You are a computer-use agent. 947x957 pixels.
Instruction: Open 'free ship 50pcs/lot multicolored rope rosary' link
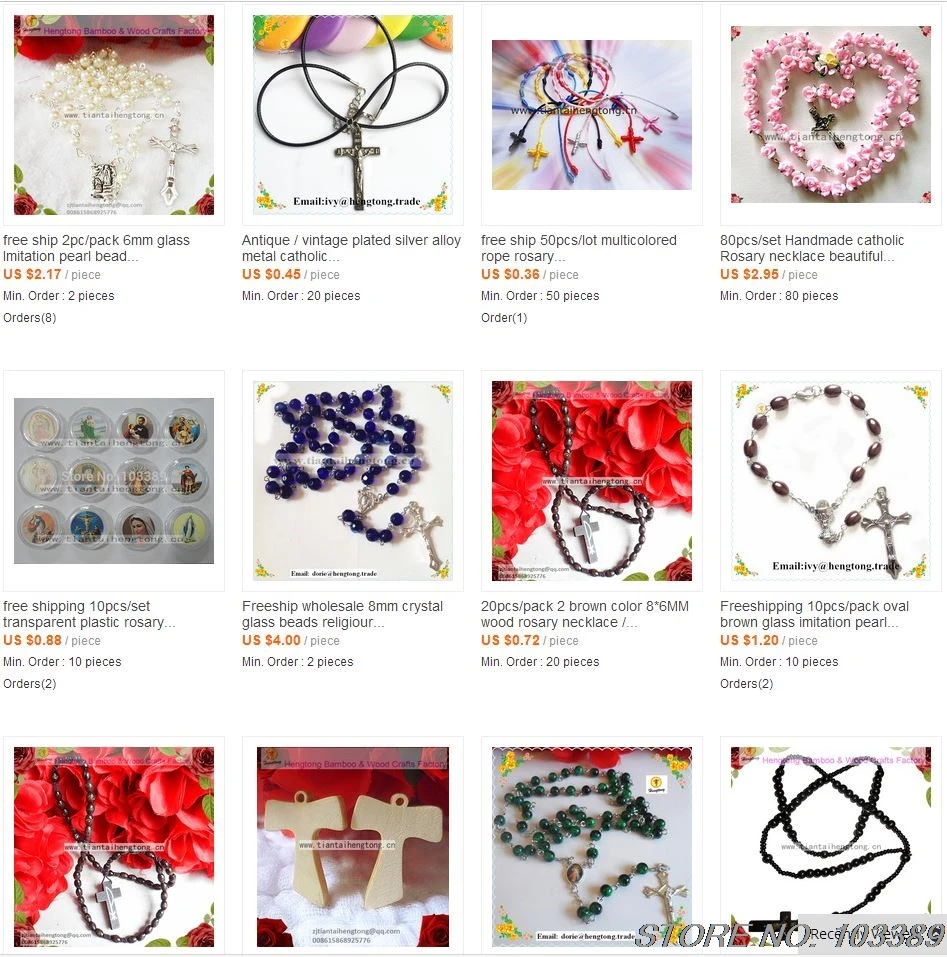579,248
